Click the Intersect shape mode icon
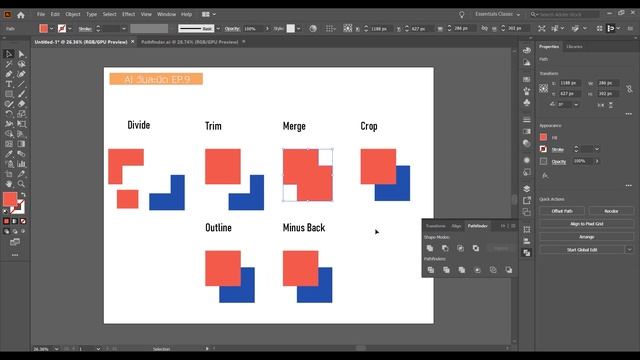 [460, 248]
